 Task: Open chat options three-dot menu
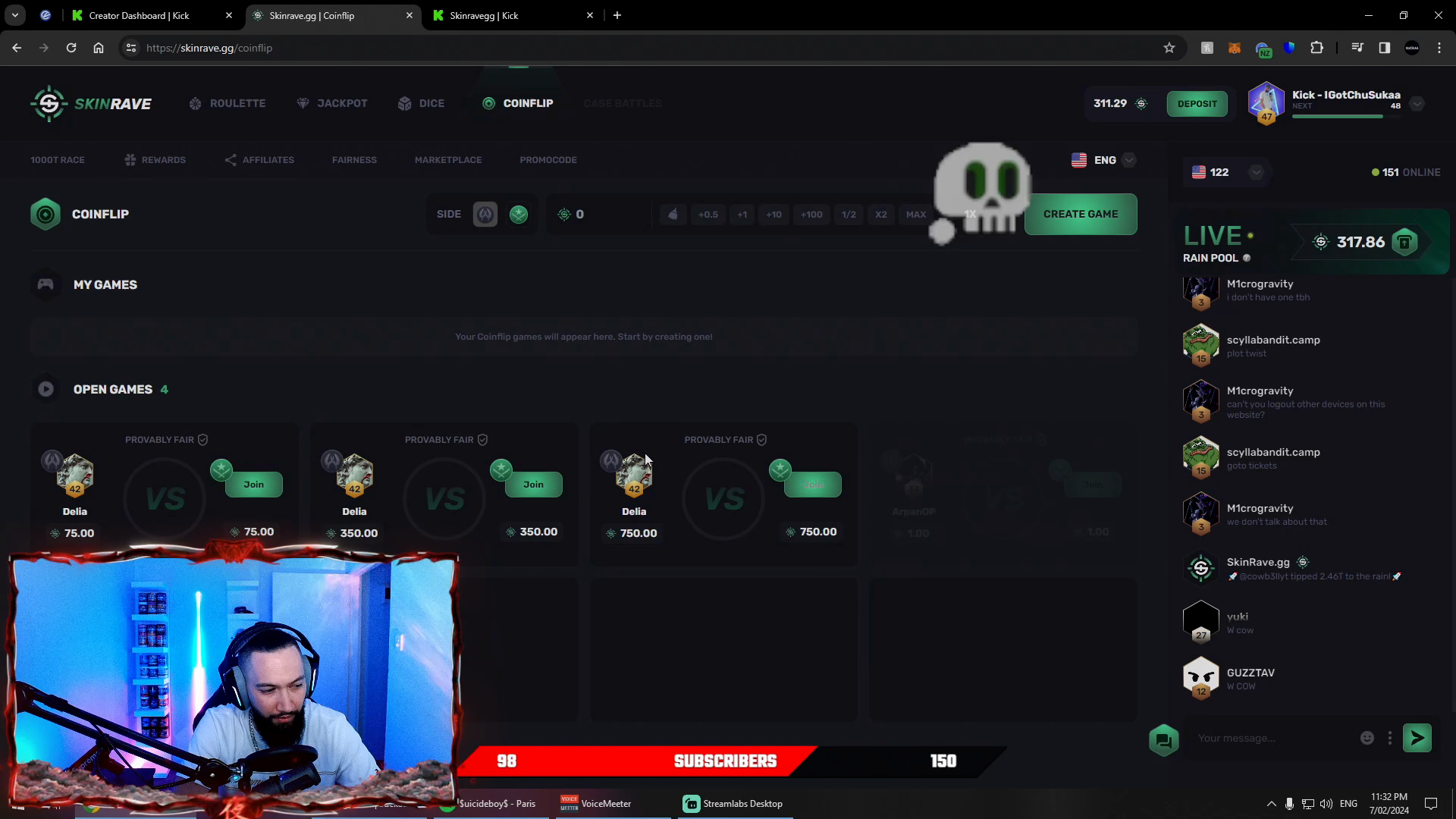tap(1389, 739)
